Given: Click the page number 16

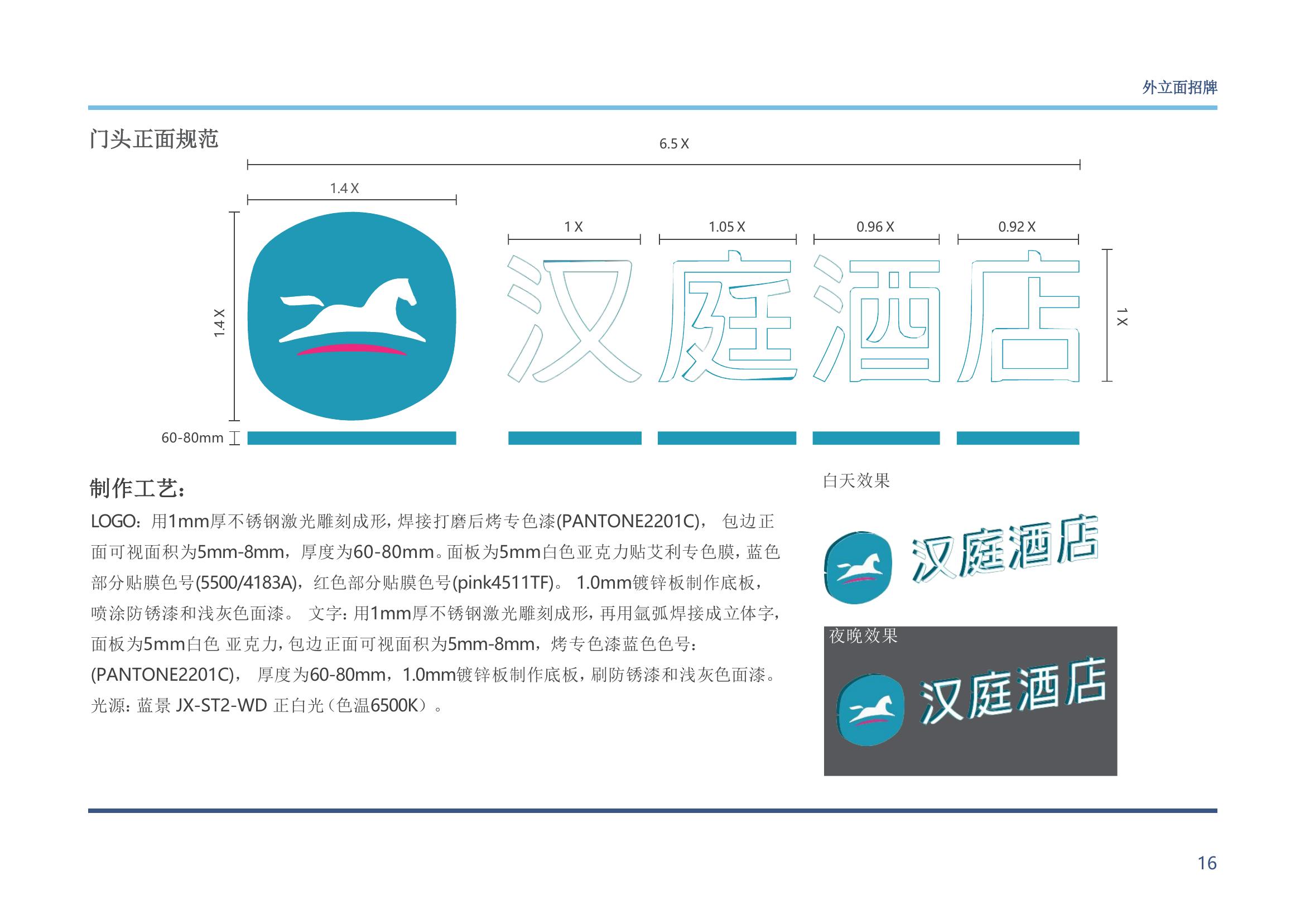Looking at the screenshot, I should 1207,863.
